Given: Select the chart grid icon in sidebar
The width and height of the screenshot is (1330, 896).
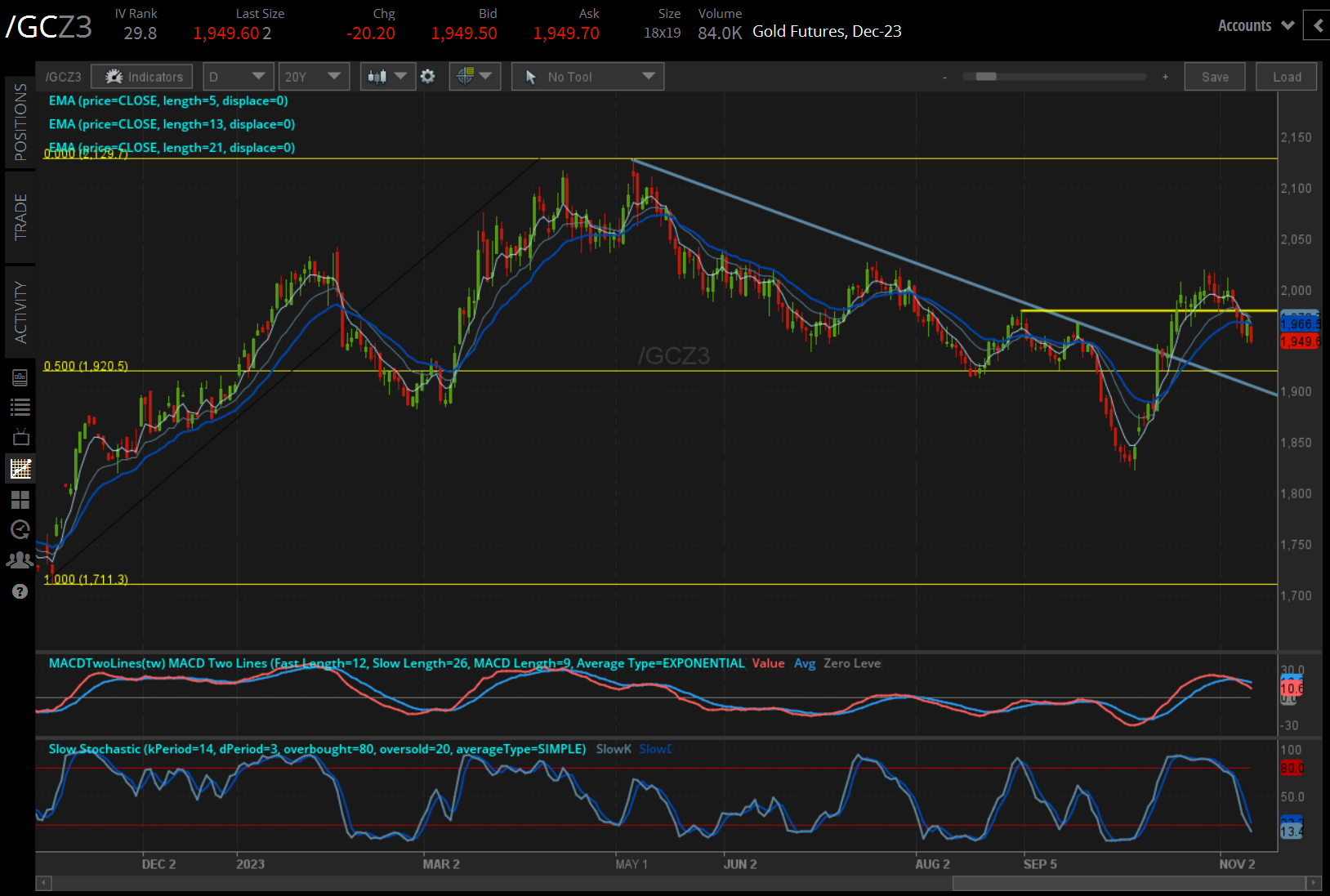Looking at the screenshot, I should click(20, 468).
